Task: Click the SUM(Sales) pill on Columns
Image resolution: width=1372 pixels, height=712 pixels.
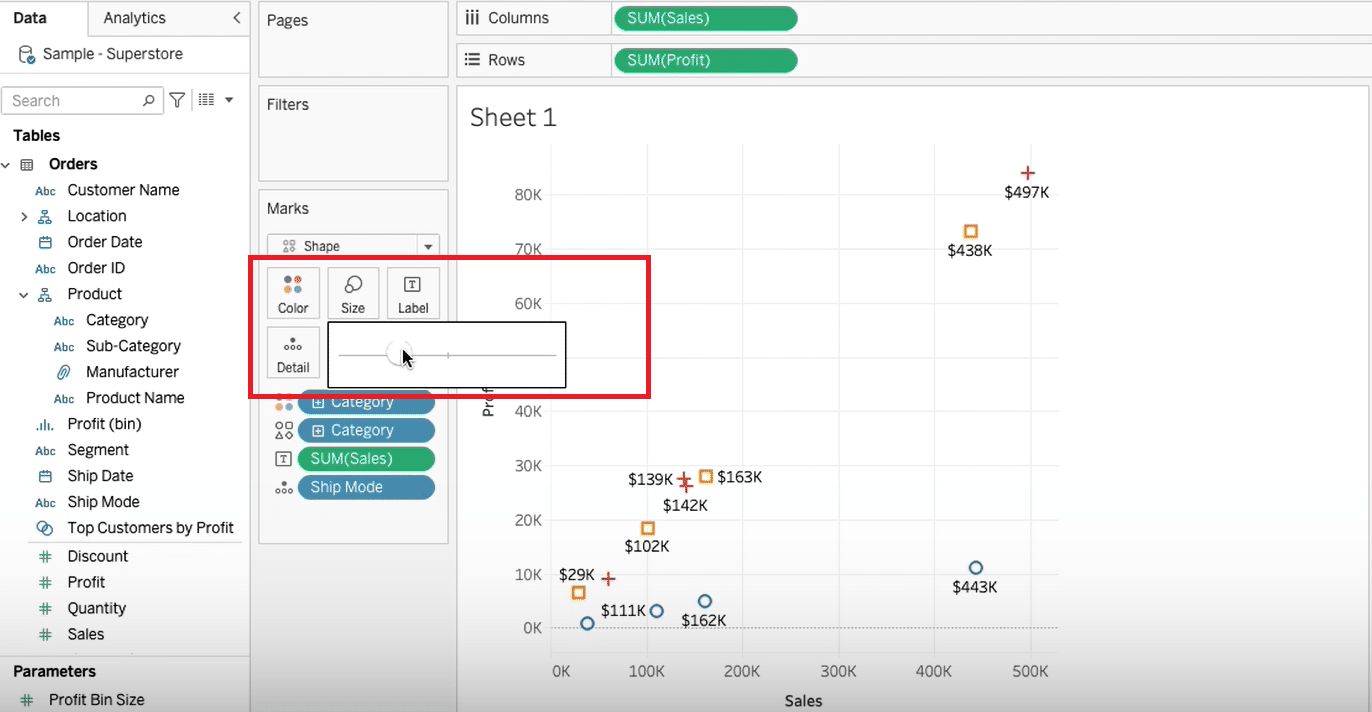Action: (705, 18)
